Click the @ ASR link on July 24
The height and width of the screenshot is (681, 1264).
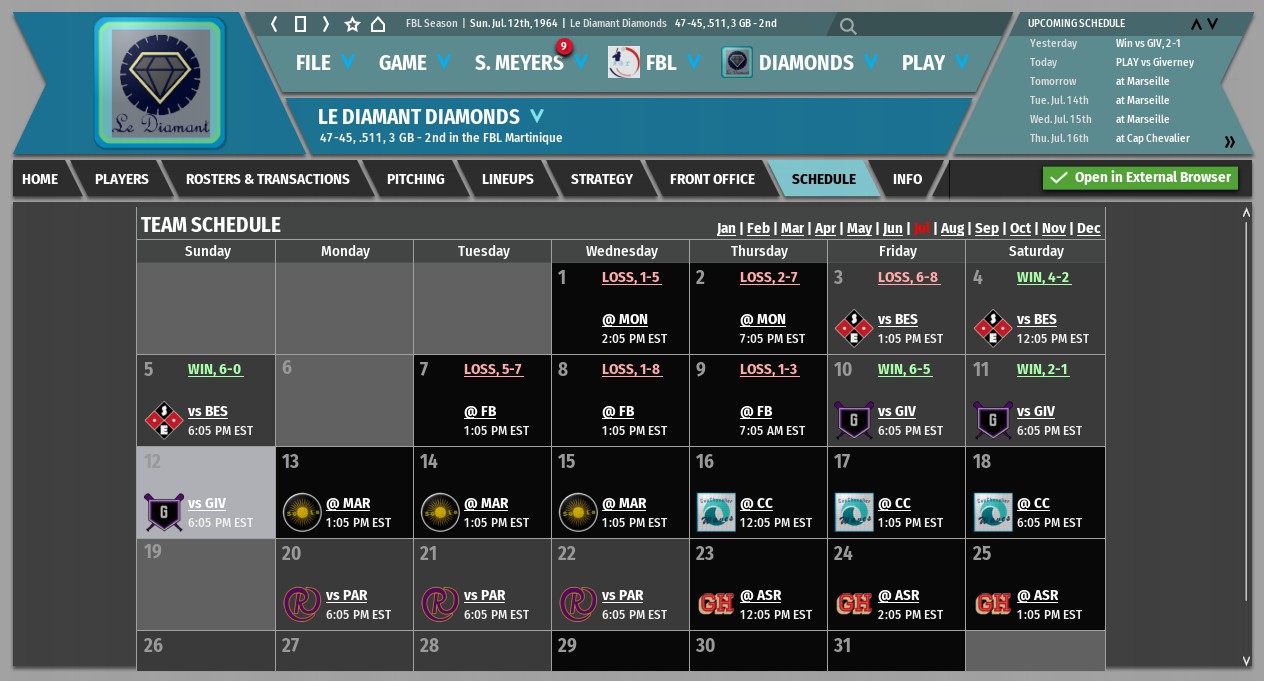pyautogui.click(x=899, y=595)
